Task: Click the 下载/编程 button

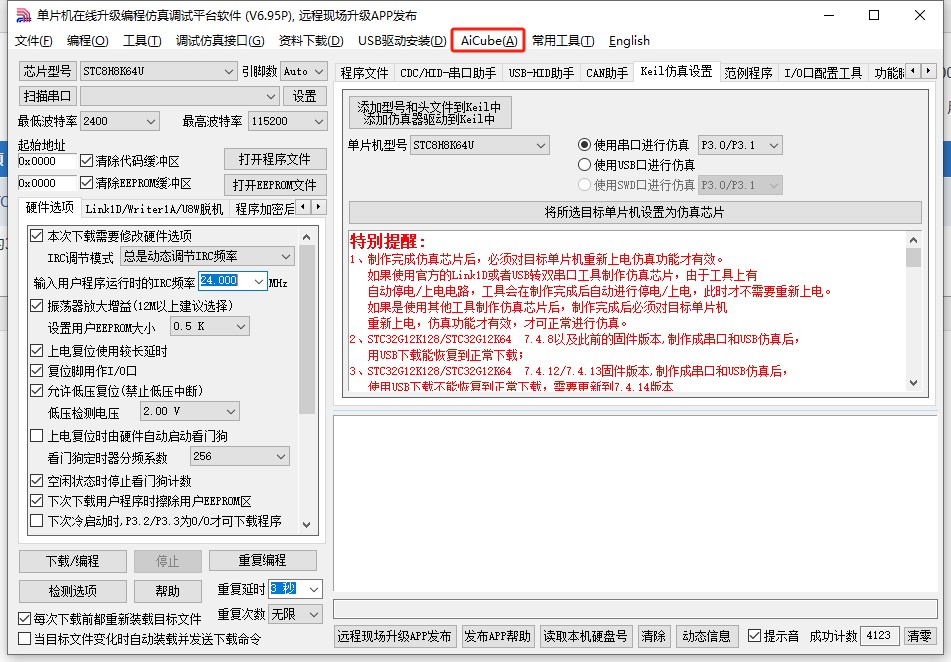Action: [x=73, y=561]
